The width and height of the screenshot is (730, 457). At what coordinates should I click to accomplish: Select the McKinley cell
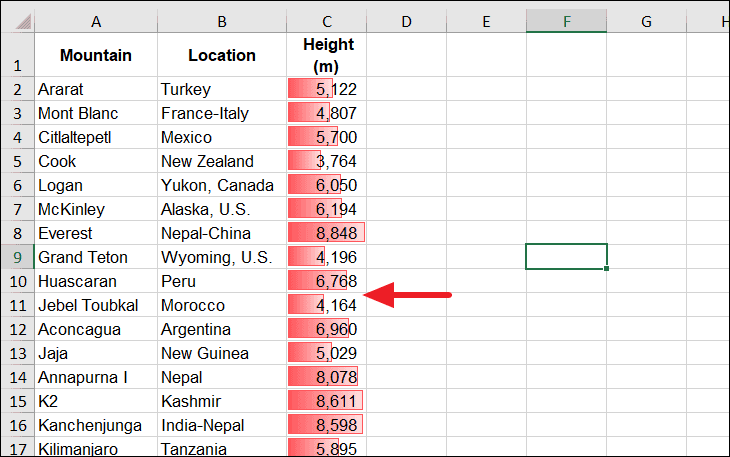pos(96,209)
